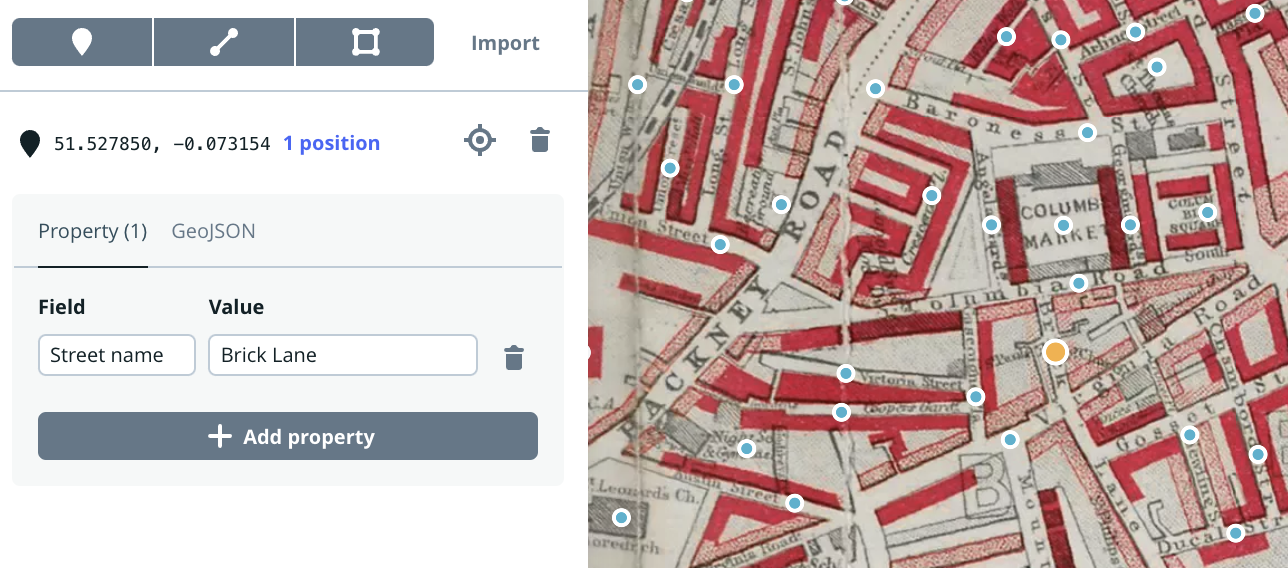Click the Import button
This screenshot has width=1288, height=568.
pos(505,43)
